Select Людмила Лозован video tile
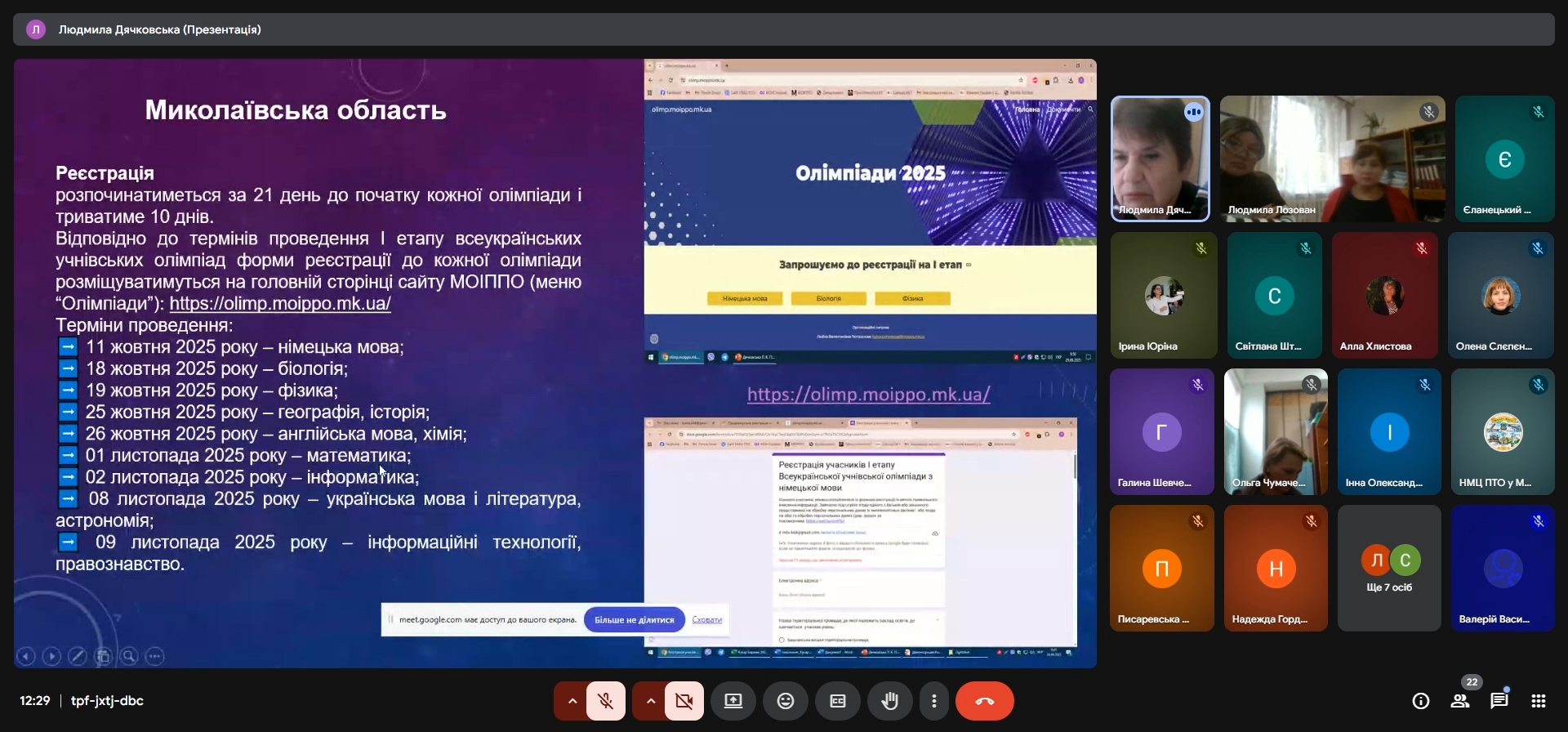This screenshot has width=1568, height=732. [1332, 158]
